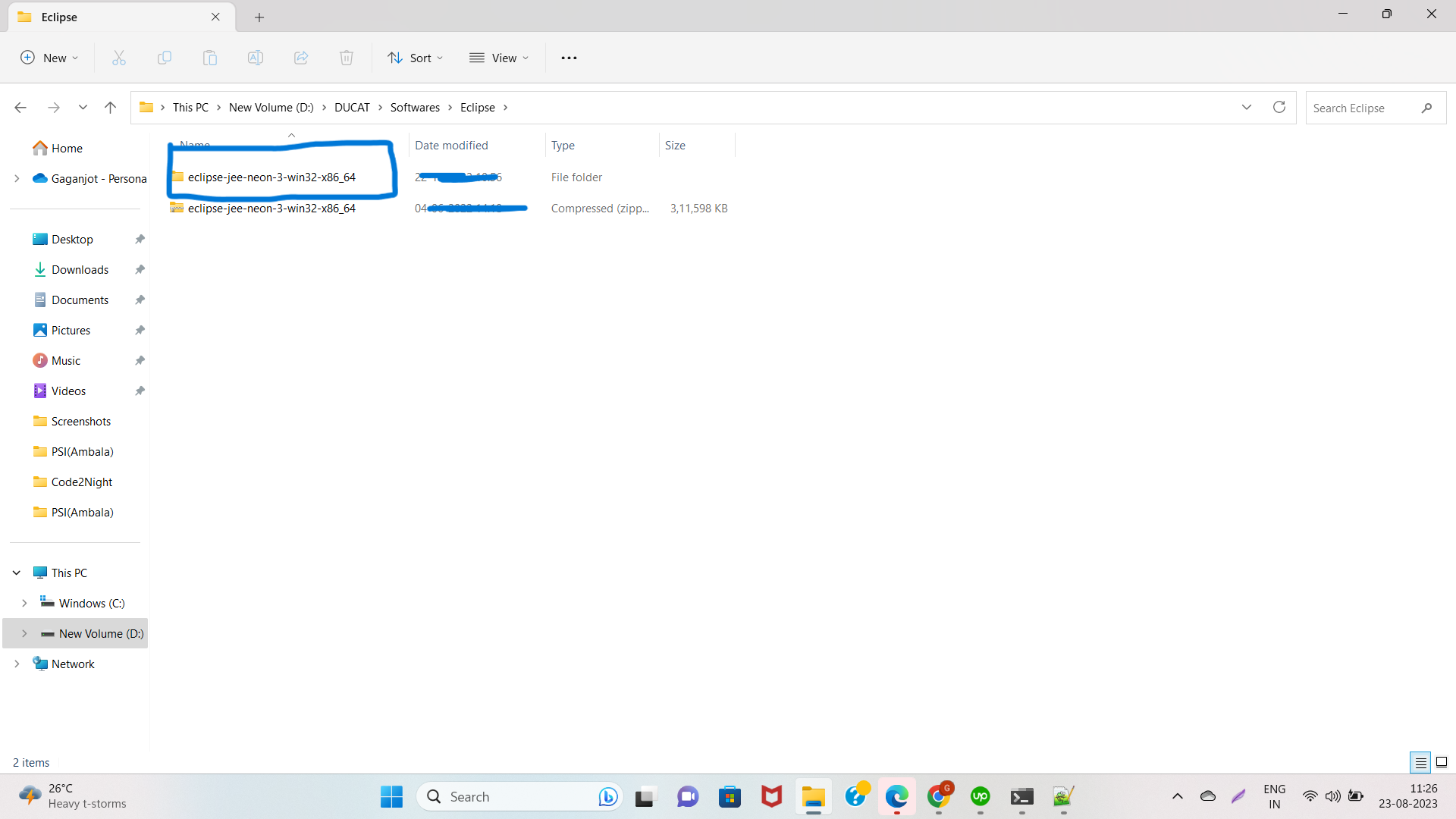The width and height of the screenshot is (1456, 819).
Task: Open the See more ellipsis menu
Action: point(569,58)
